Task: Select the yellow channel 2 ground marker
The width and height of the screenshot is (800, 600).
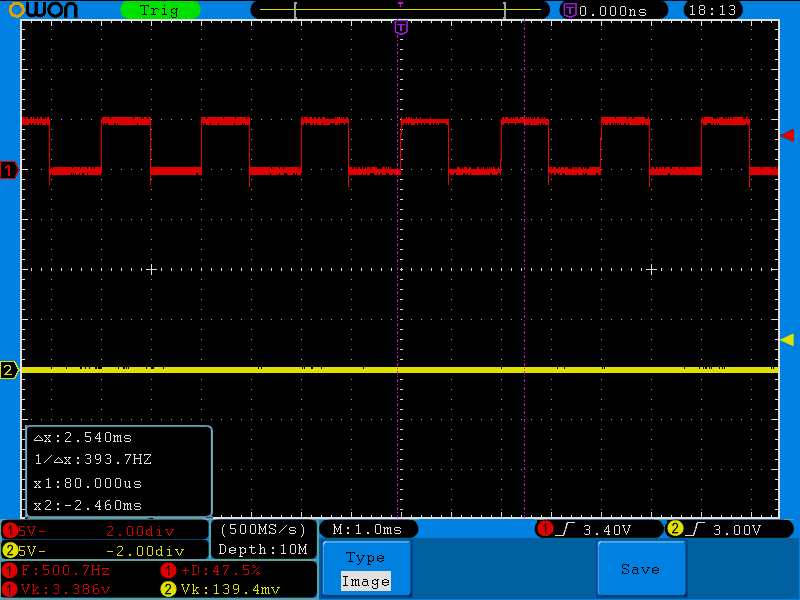Action: (x=9, y=371)
